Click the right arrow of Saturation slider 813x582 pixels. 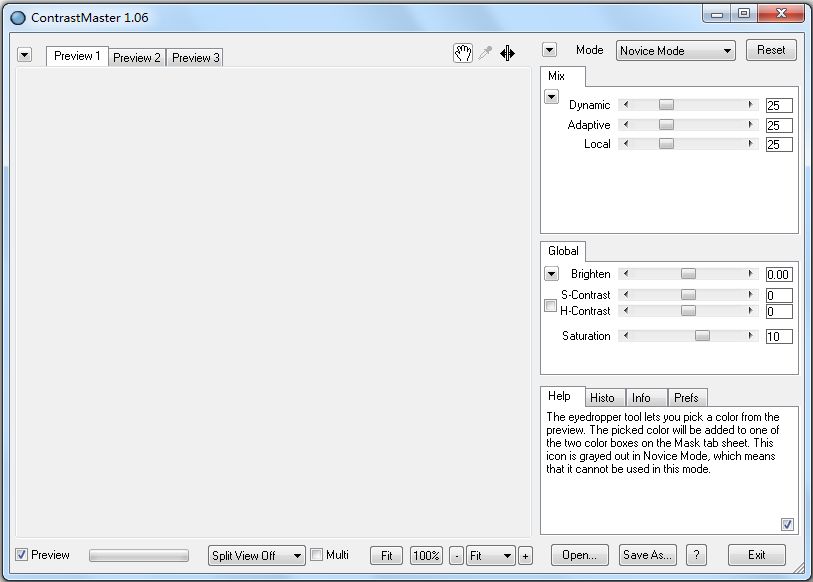click(750, 336)
